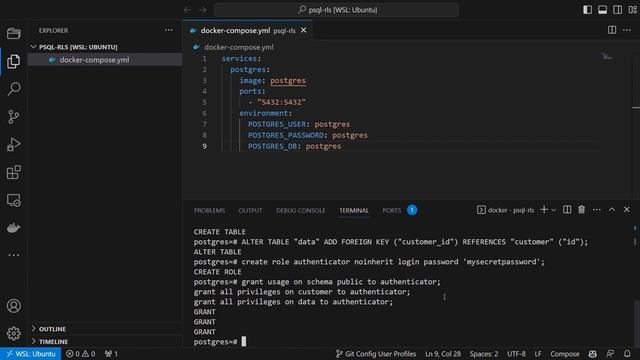Change the UTF-8 file encoding

516,354
